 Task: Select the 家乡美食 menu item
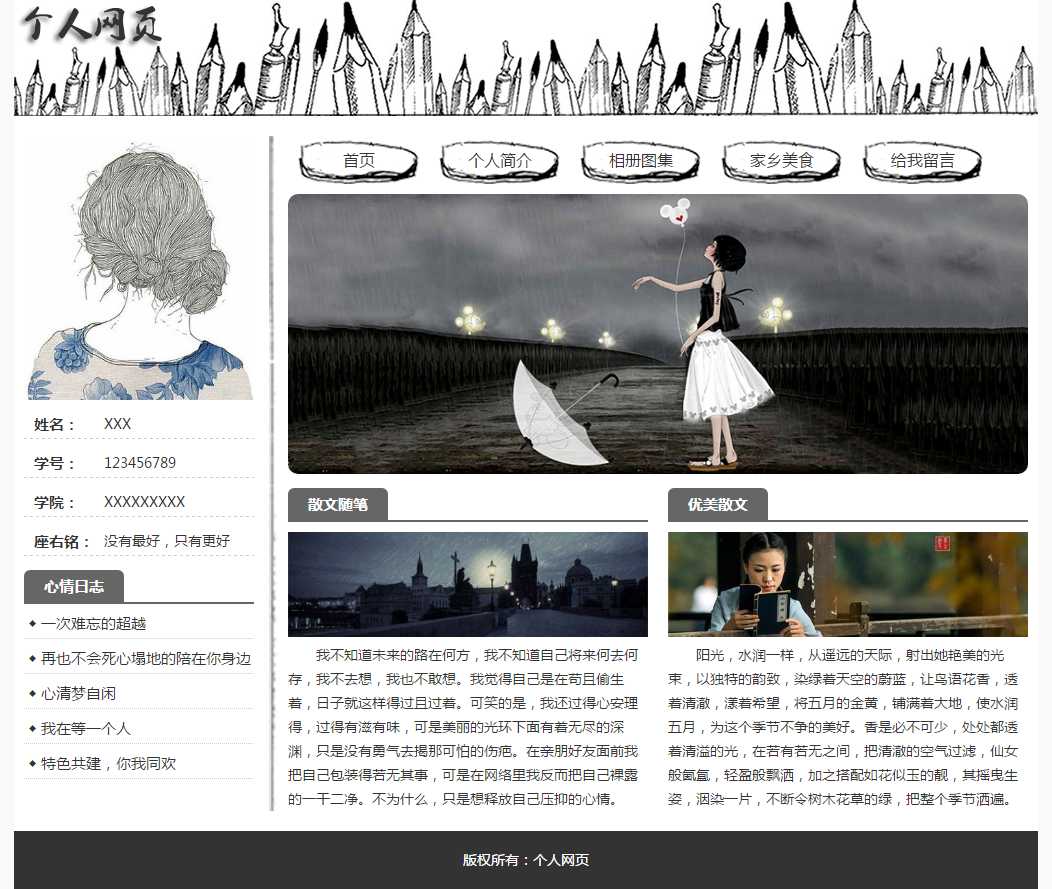click(781, 161)
